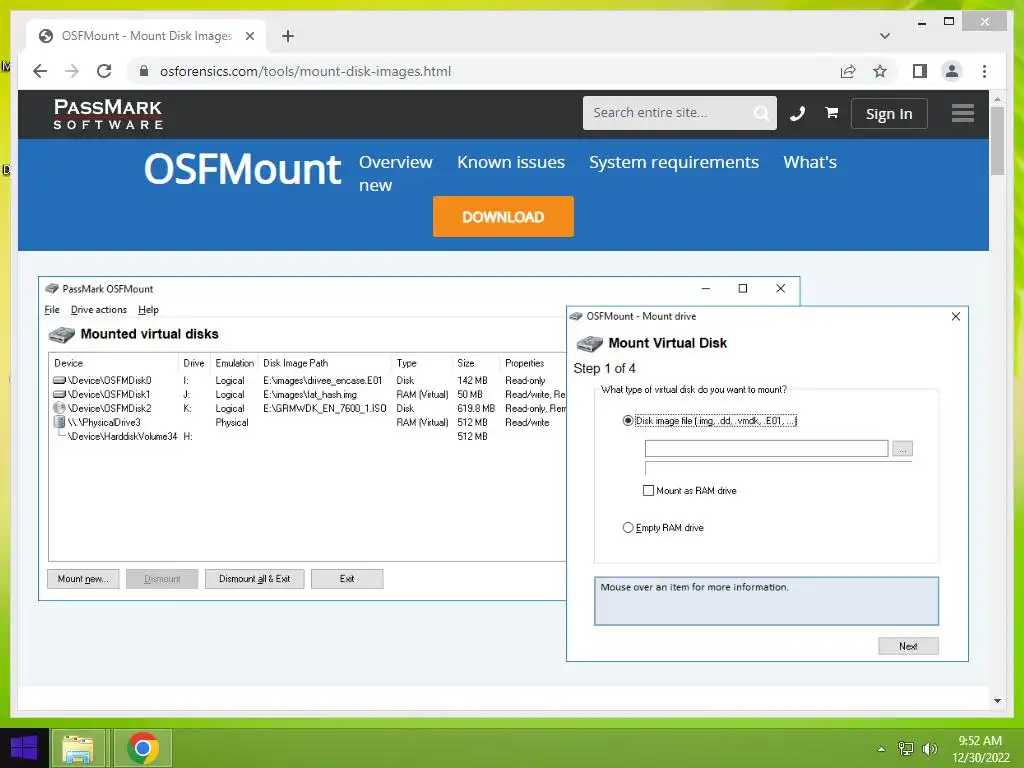Open the tab search chevron

point(884,36)
